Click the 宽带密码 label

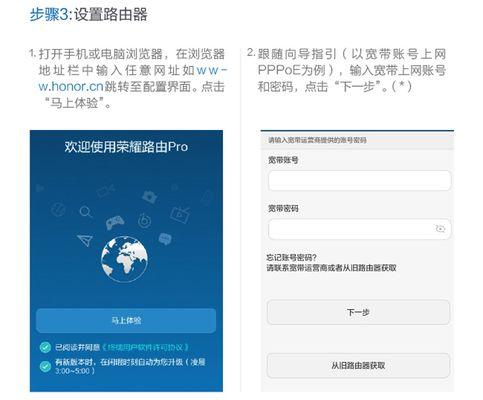[x=283, y=209]
